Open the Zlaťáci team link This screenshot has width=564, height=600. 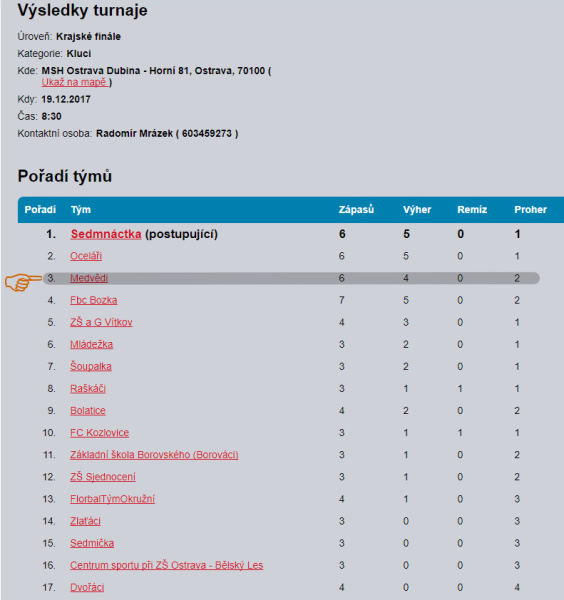85,521
